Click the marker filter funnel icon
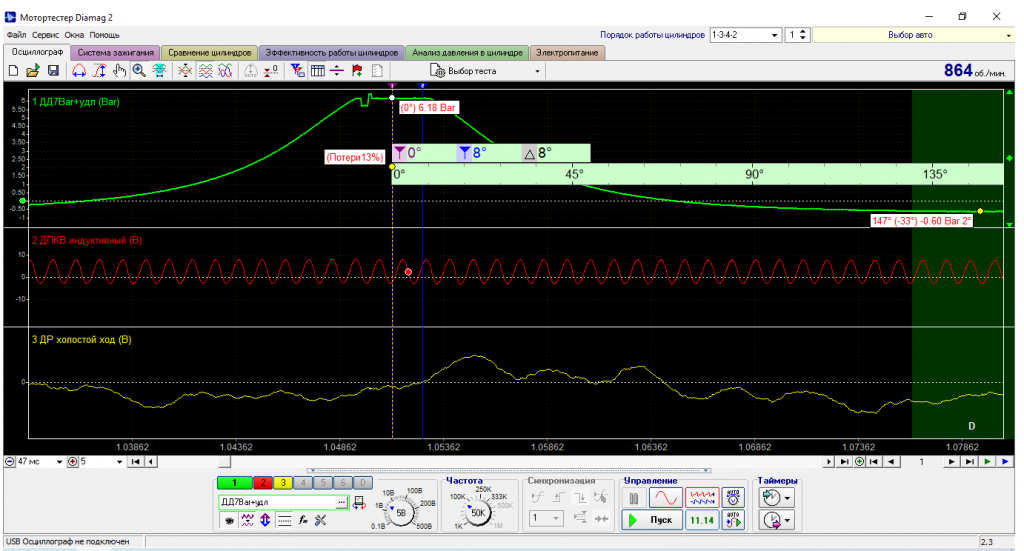 pyautogui.click(x=298, y=71)
